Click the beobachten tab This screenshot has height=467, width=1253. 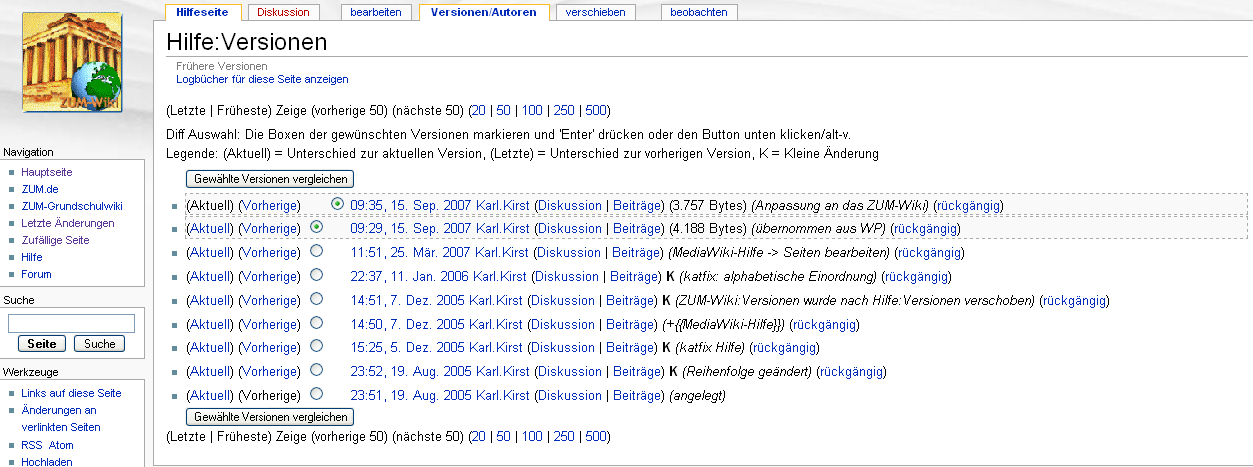point(699,13)
